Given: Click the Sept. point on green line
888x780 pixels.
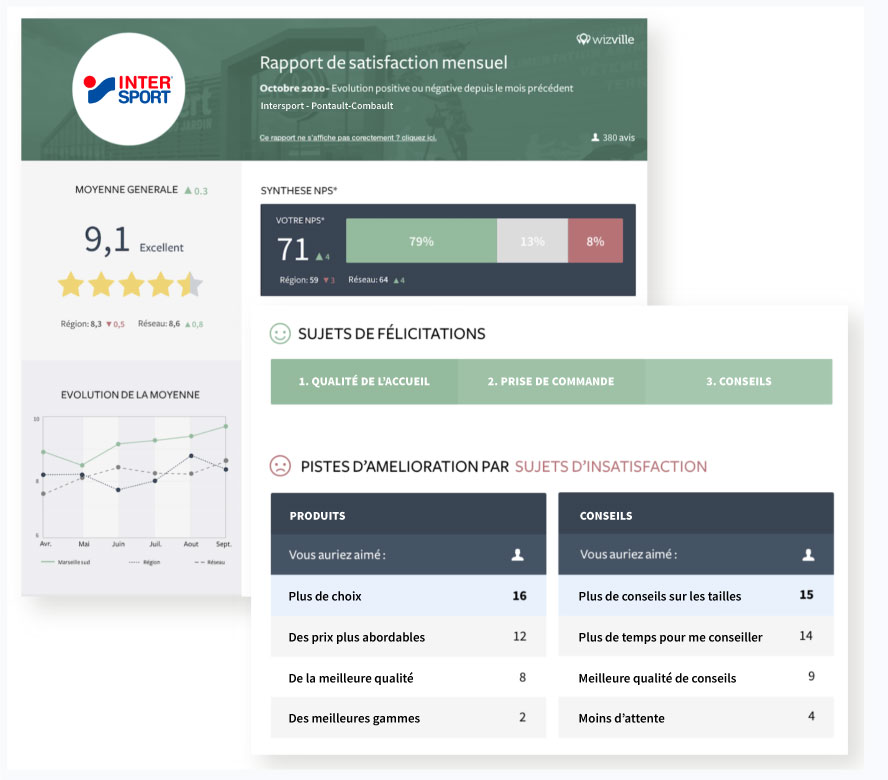Looking at the screenshot, I should [225, 426].
